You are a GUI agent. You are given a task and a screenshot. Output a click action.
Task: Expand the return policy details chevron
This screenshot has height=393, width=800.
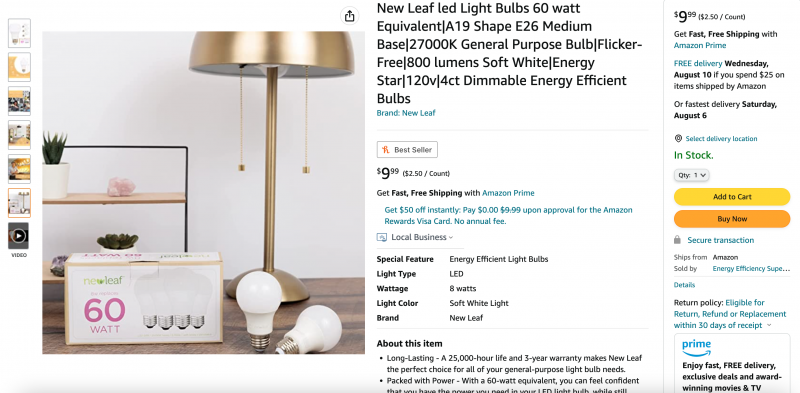[769, 325]
